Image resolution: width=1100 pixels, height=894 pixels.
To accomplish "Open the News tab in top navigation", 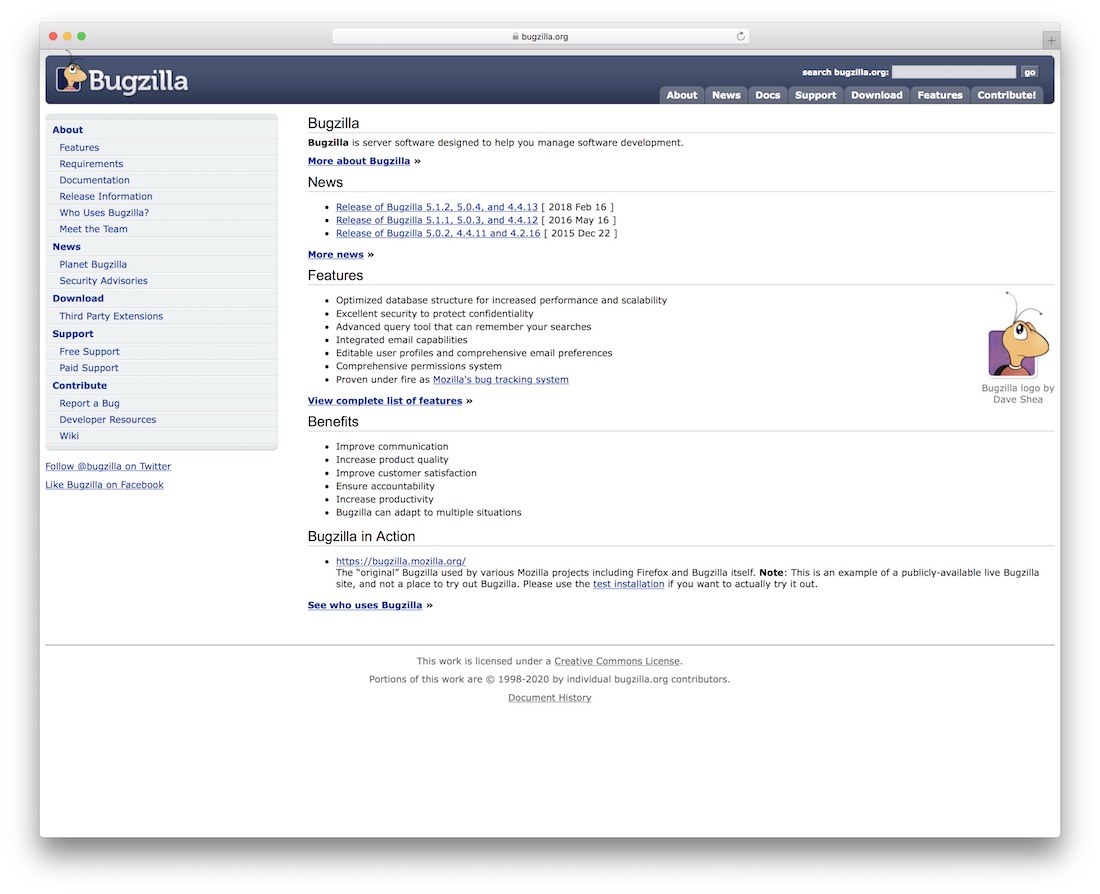I will [x=726, y=95].
